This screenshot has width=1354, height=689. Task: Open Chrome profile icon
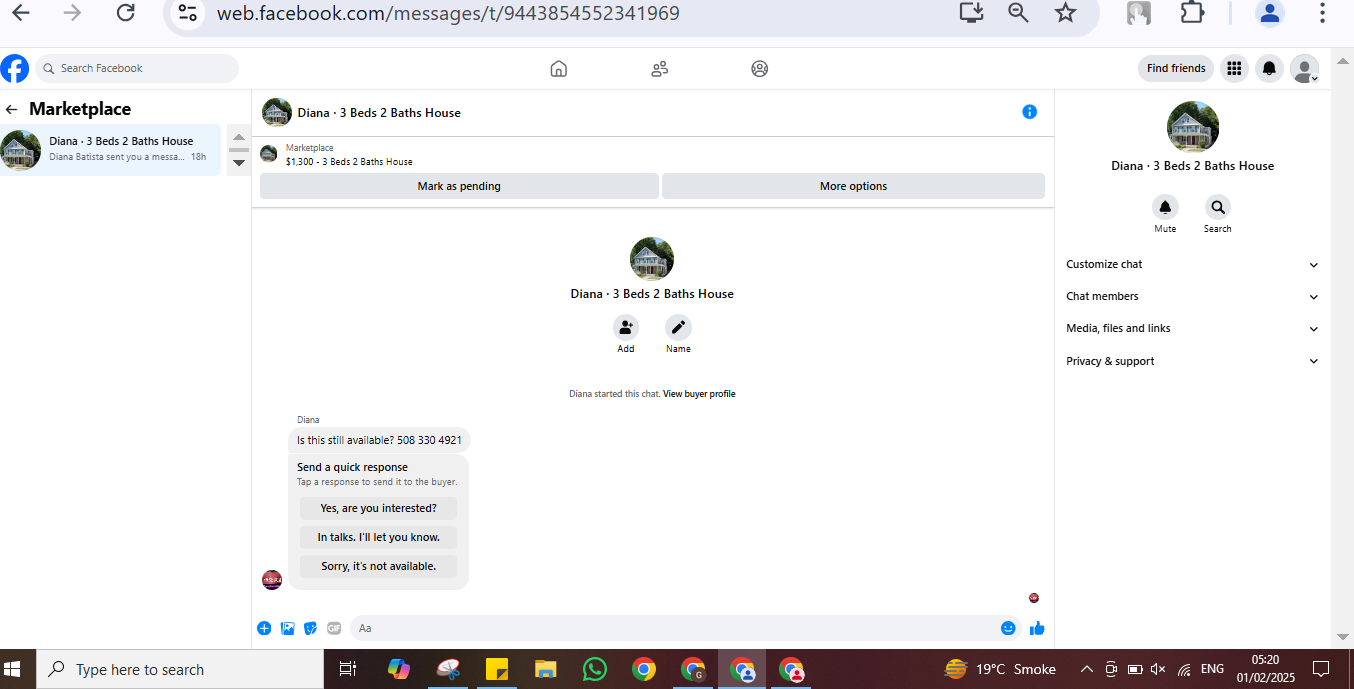pos(1270,13)
